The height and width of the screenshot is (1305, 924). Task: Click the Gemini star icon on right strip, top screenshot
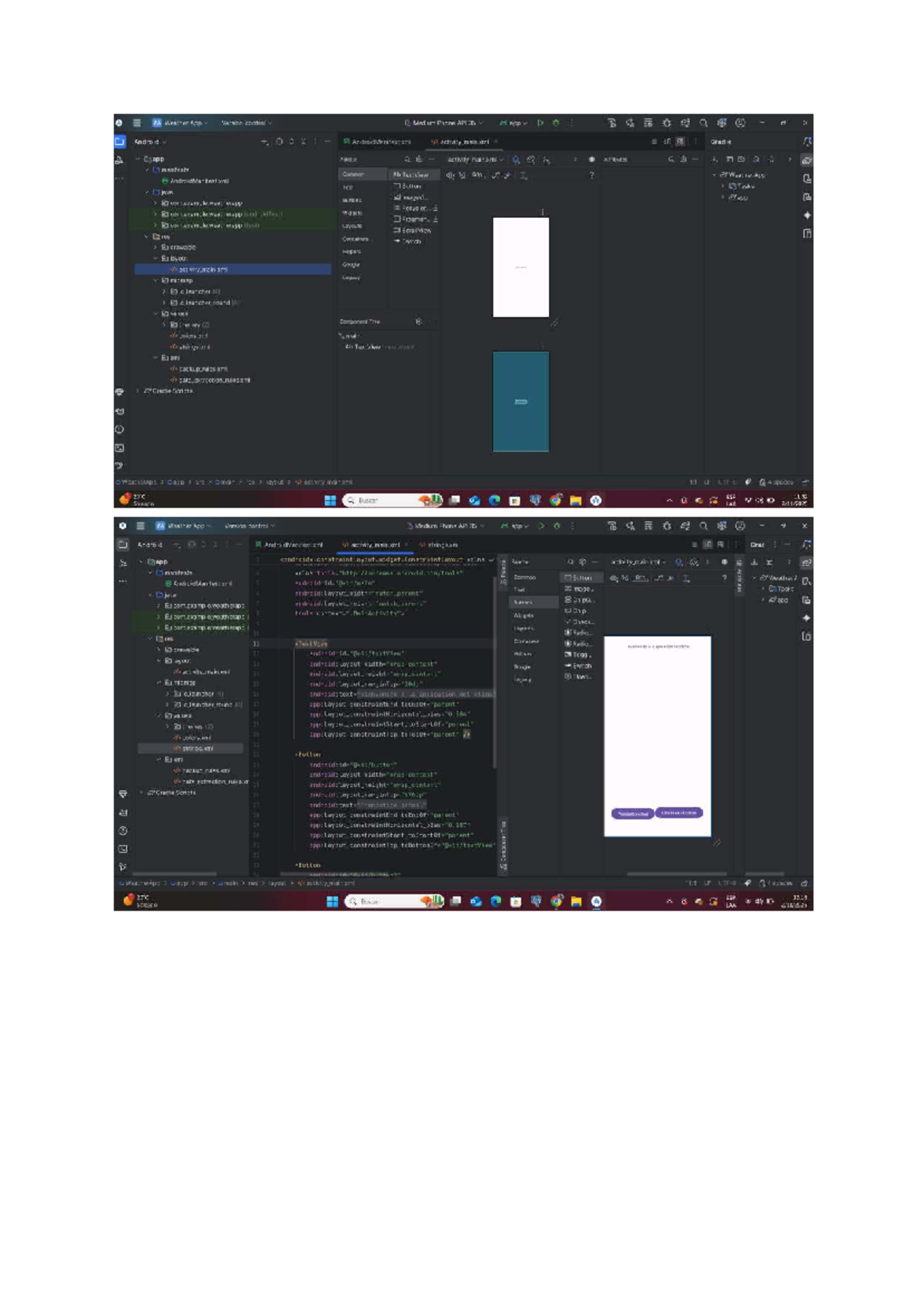click(807, 215)
